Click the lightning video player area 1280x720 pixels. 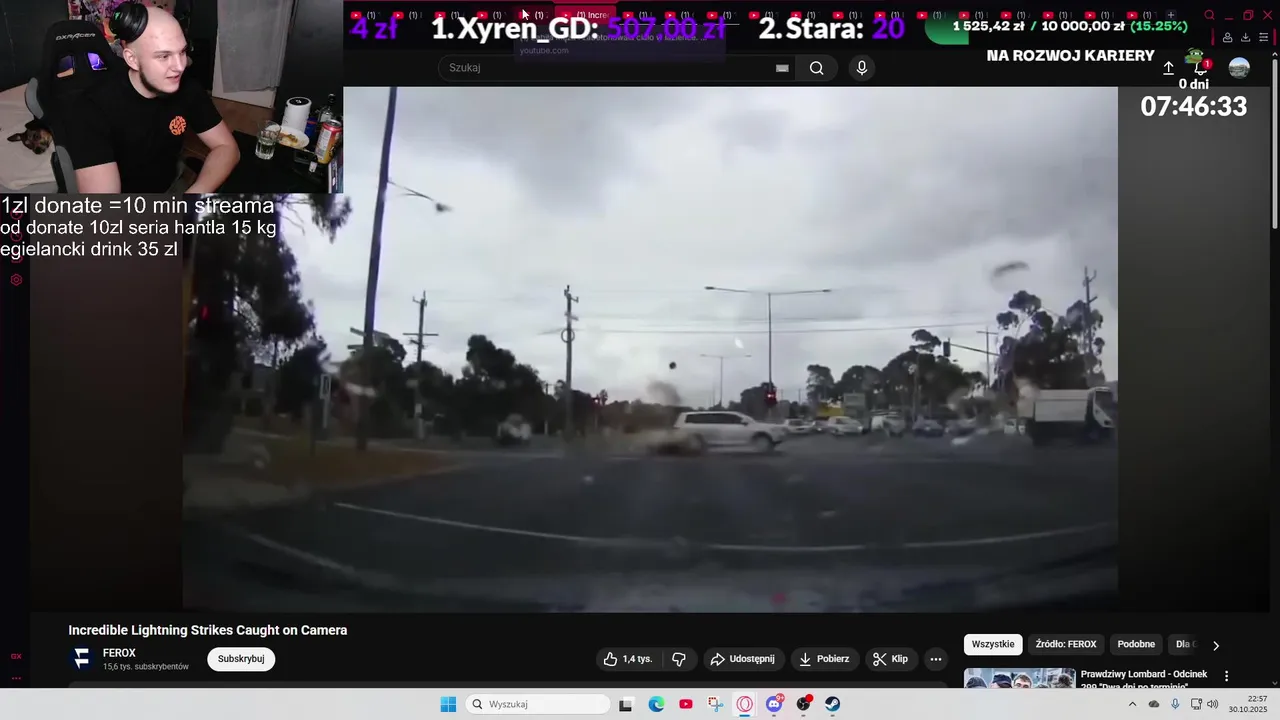pyautogui.click(x=650, y=349)
